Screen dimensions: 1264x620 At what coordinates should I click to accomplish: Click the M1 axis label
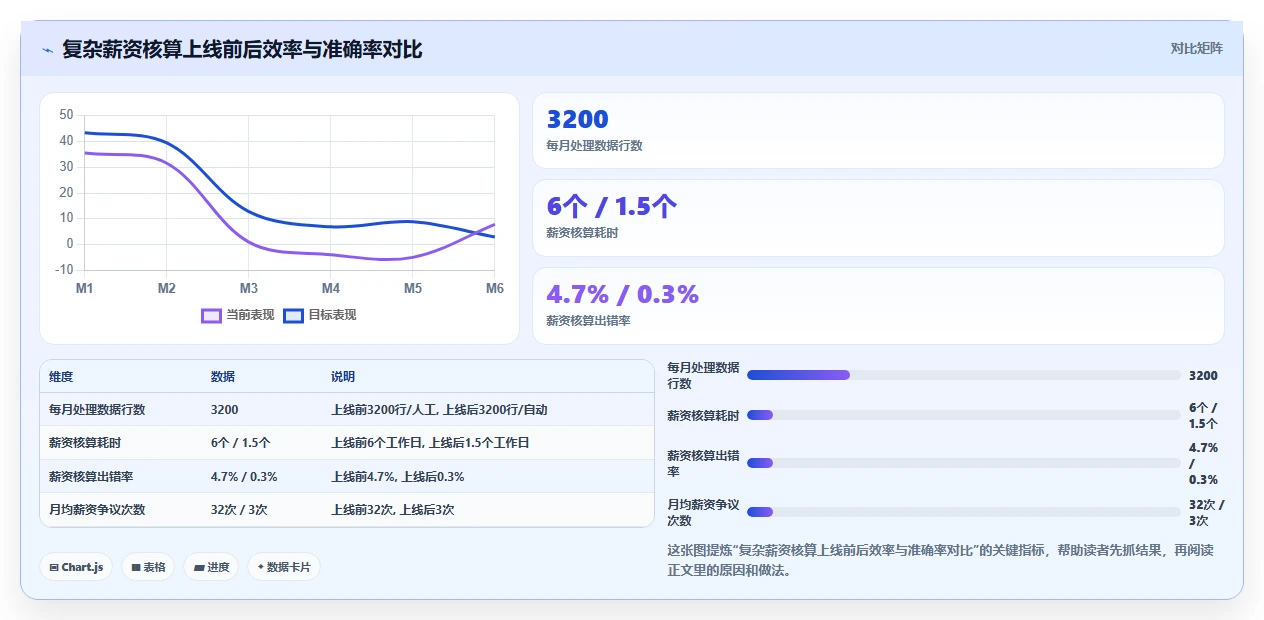(x=85, y=288)
